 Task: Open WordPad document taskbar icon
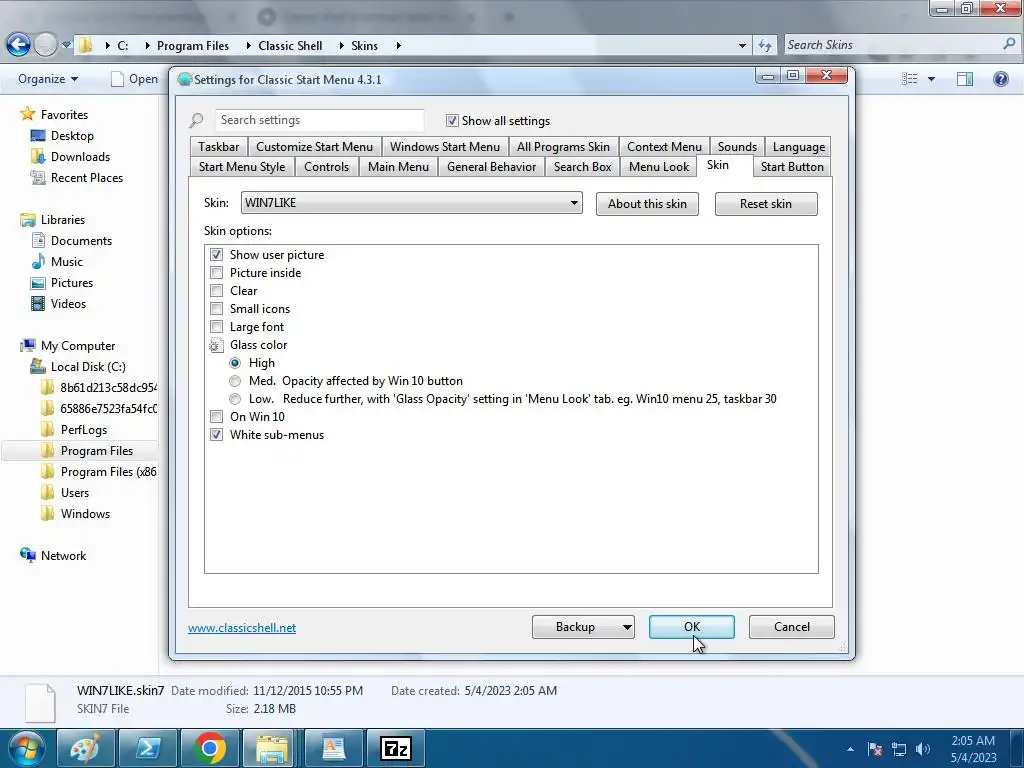click(334, 748)
